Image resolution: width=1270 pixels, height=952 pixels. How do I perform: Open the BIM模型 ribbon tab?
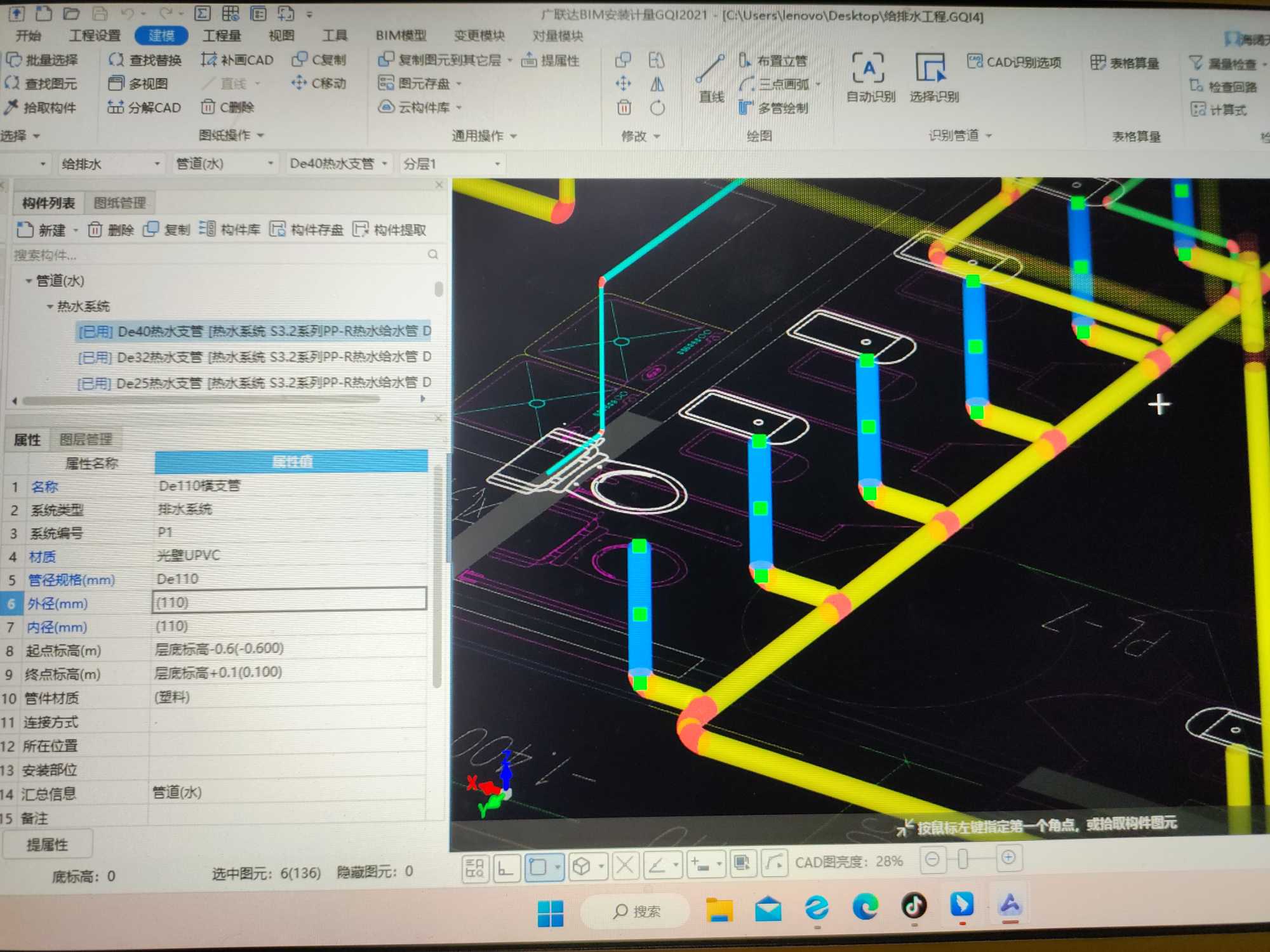tap(401, 36)
